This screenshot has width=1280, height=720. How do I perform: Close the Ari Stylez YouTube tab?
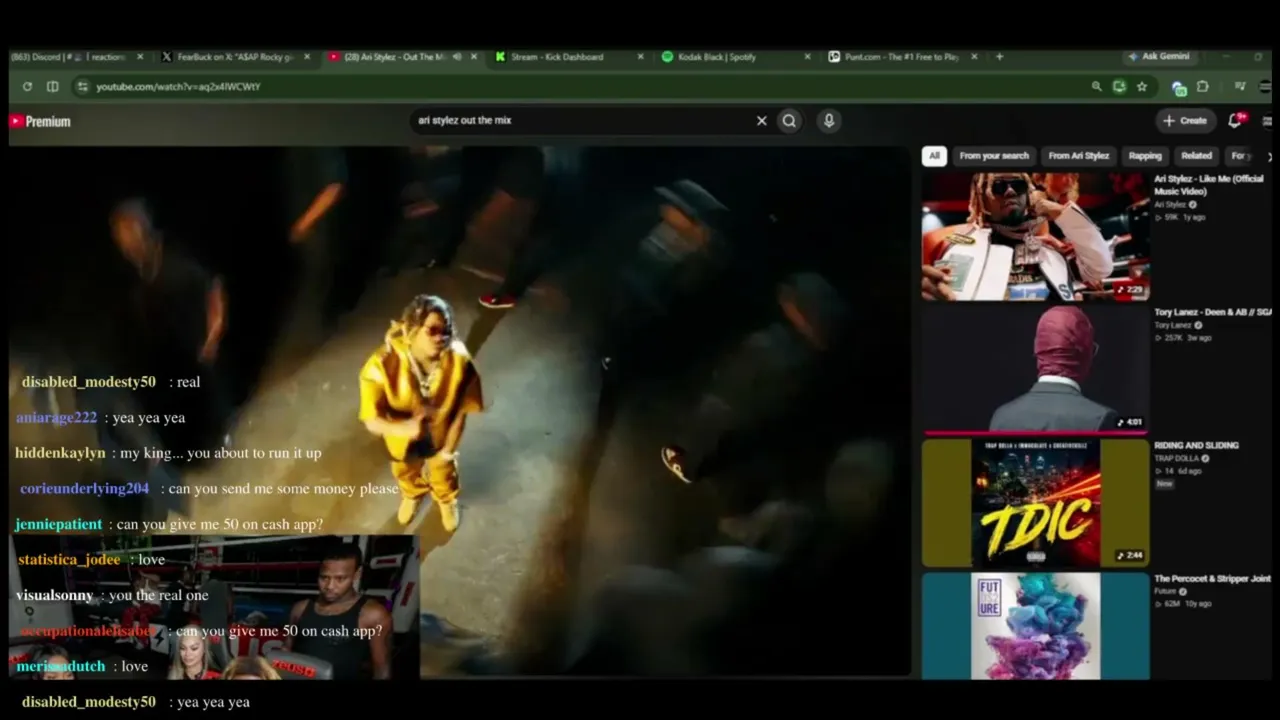pos(474,57)
